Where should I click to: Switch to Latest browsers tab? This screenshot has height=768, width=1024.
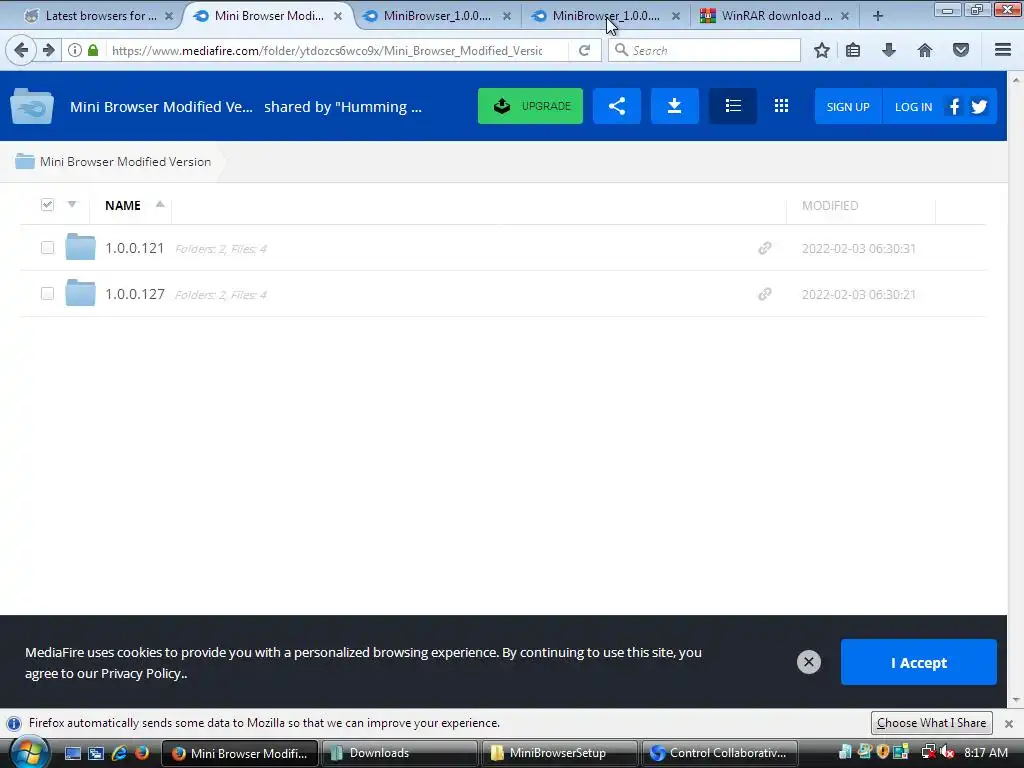[98, 16]
